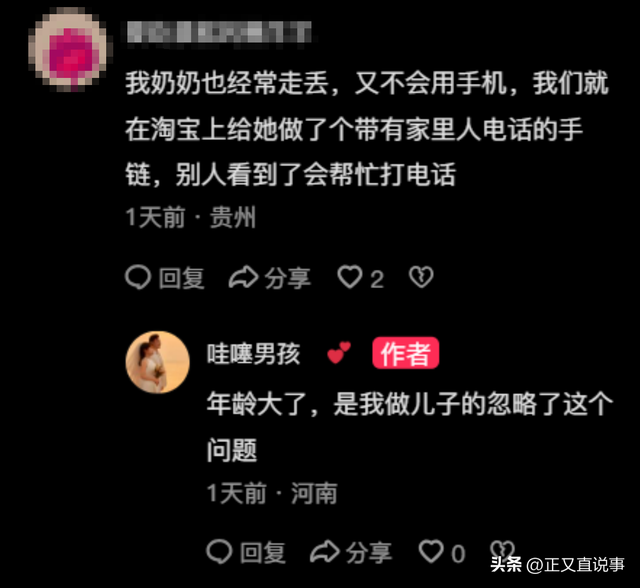Click 回复 text under first comment
Viewport: 640px width, 588px height.
[x=182, y=278]
